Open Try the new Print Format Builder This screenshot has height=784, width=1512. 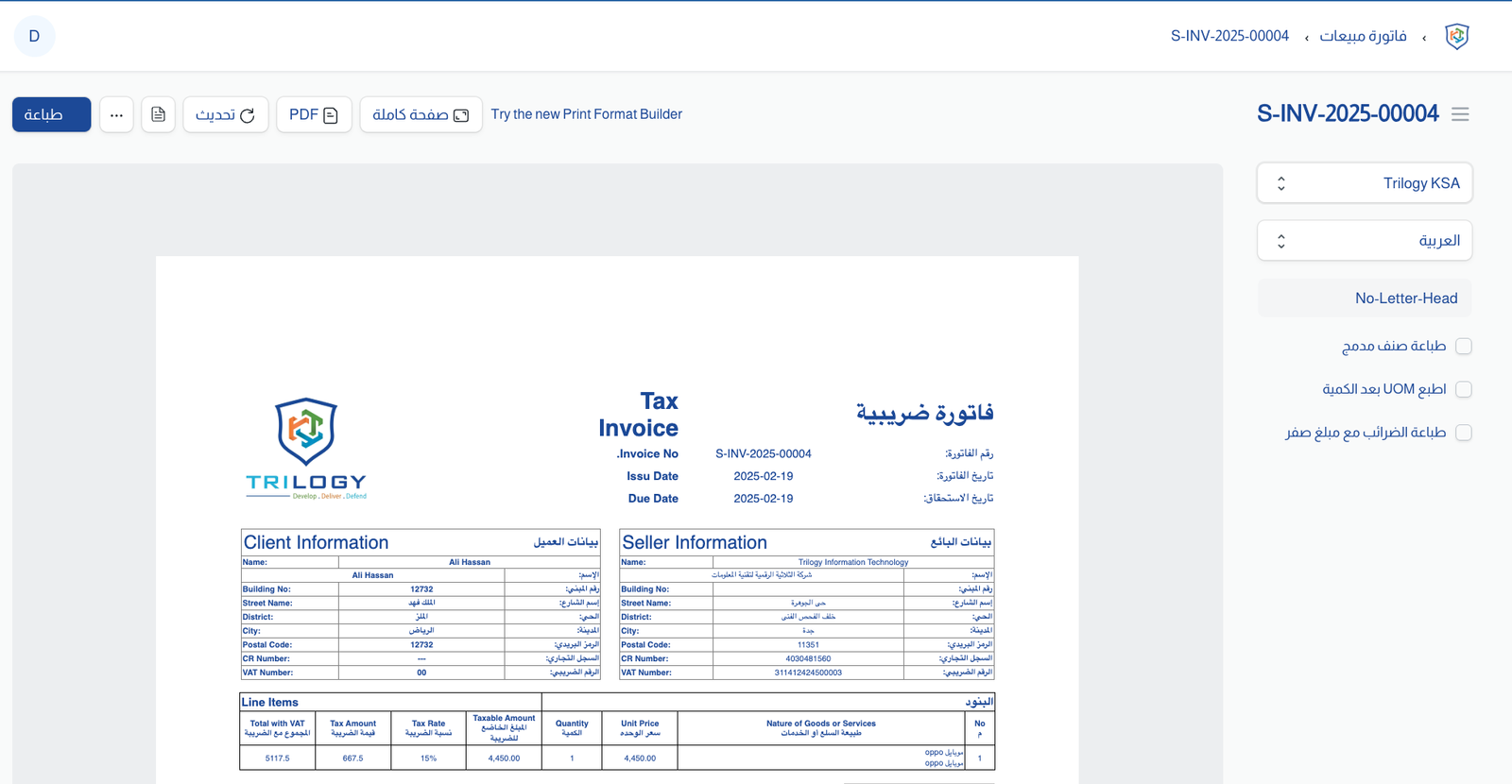click(586, 114)
